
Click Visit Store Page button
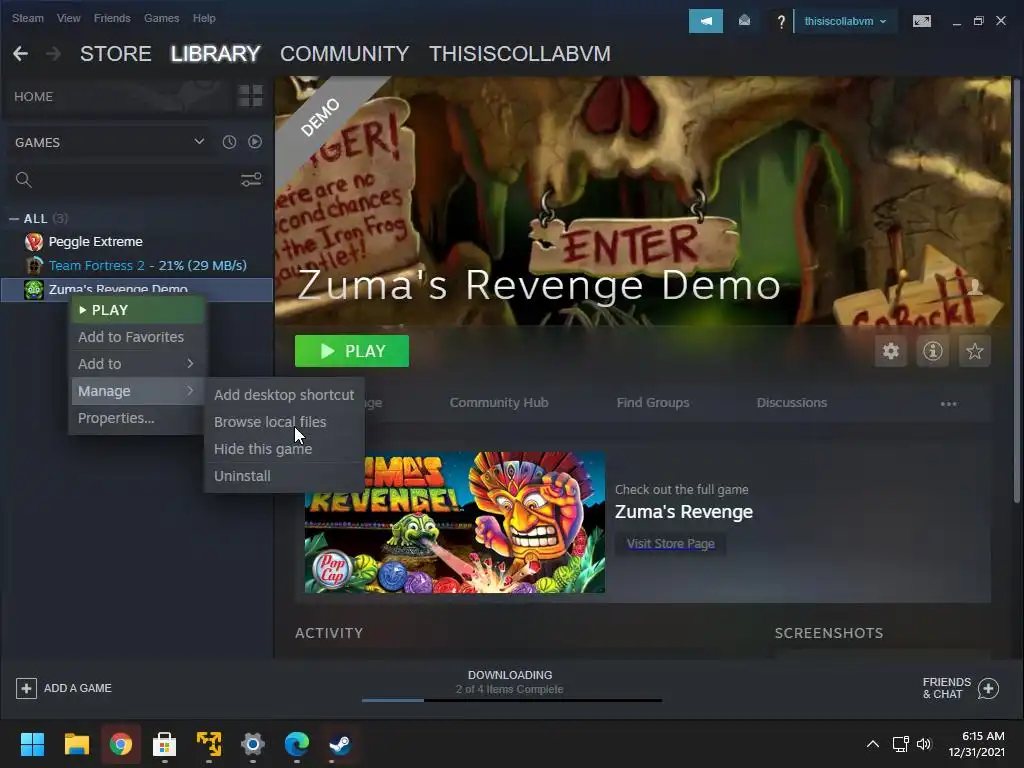click(670, 543)
